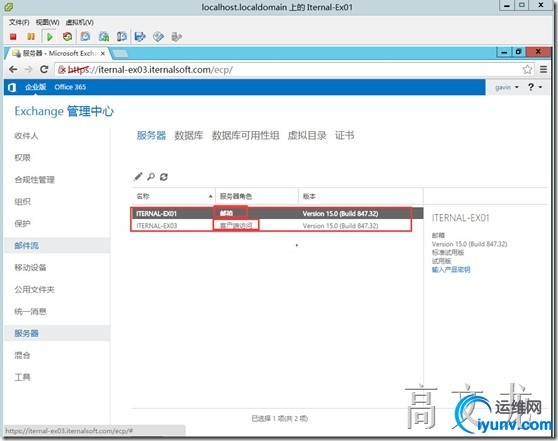The width and height of the screenshot is (558, 441).
Task: Click the refresh icon above server list
Action: 164,177
